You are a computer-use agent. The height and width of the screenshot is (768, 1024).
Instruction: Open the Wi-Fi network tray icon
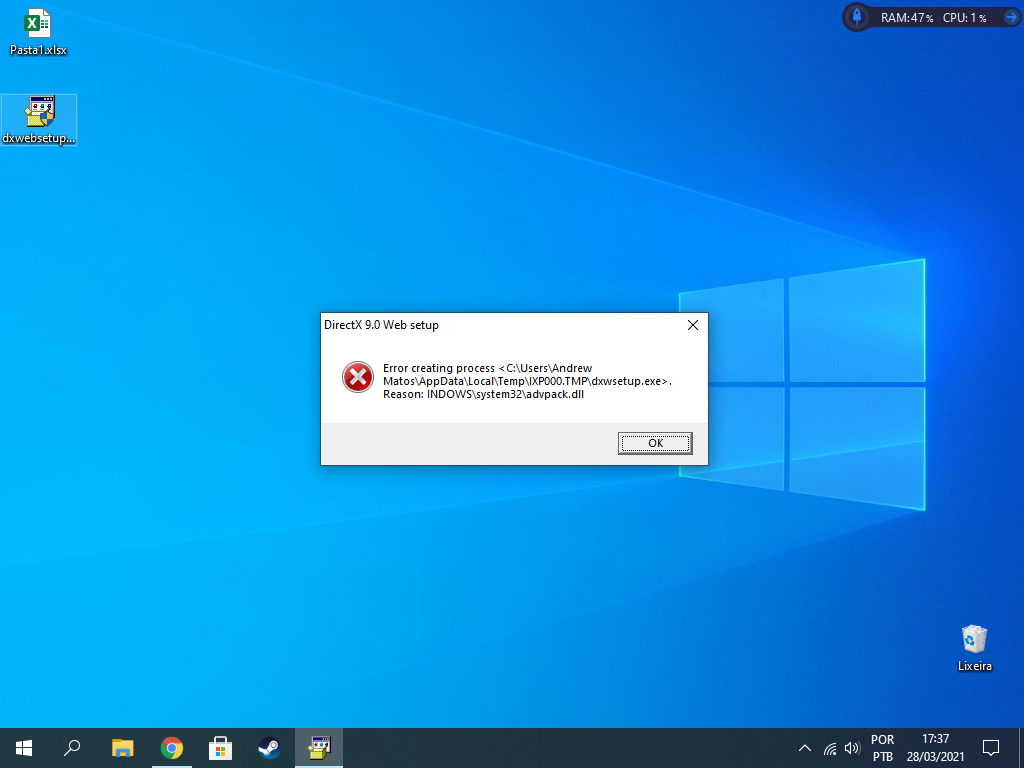pos(830,748)
